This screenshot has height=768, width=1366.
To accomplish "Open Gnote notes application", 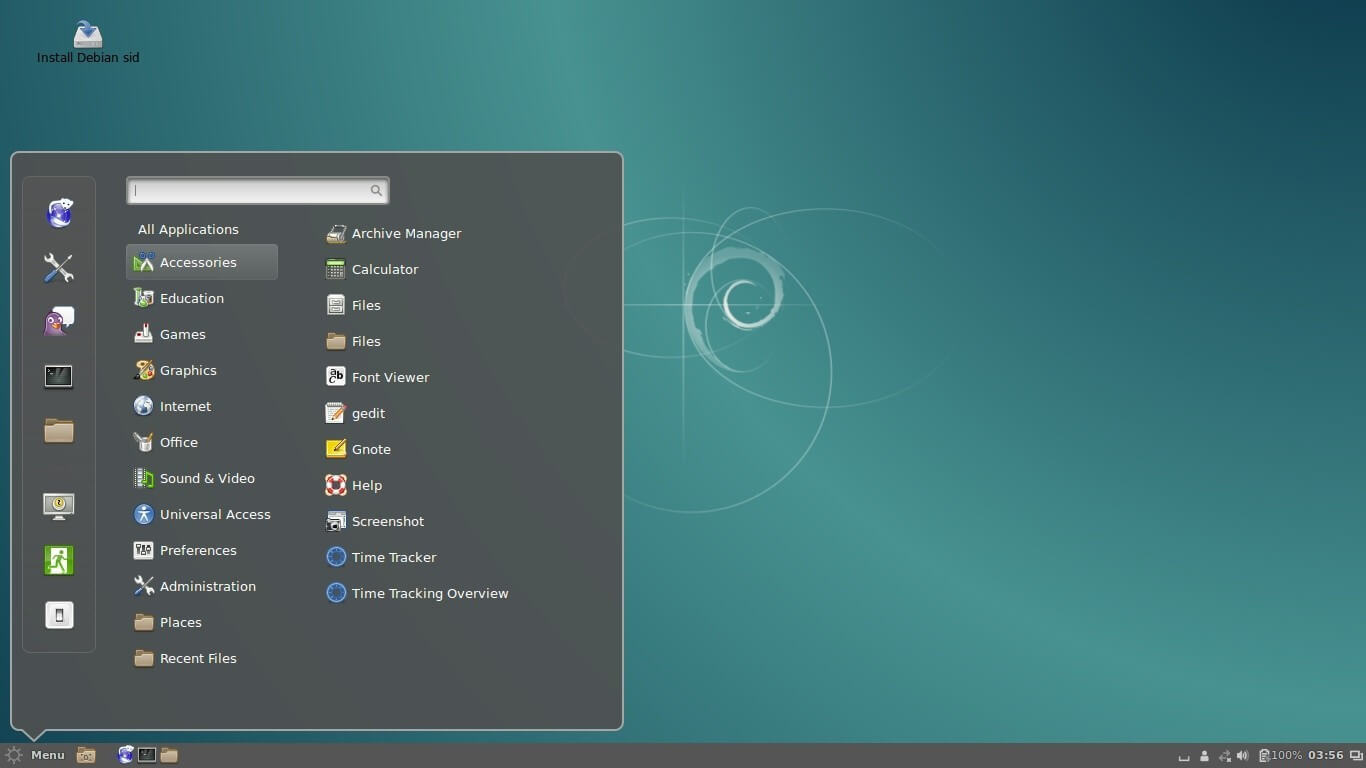I will click(x=371, y=449).
